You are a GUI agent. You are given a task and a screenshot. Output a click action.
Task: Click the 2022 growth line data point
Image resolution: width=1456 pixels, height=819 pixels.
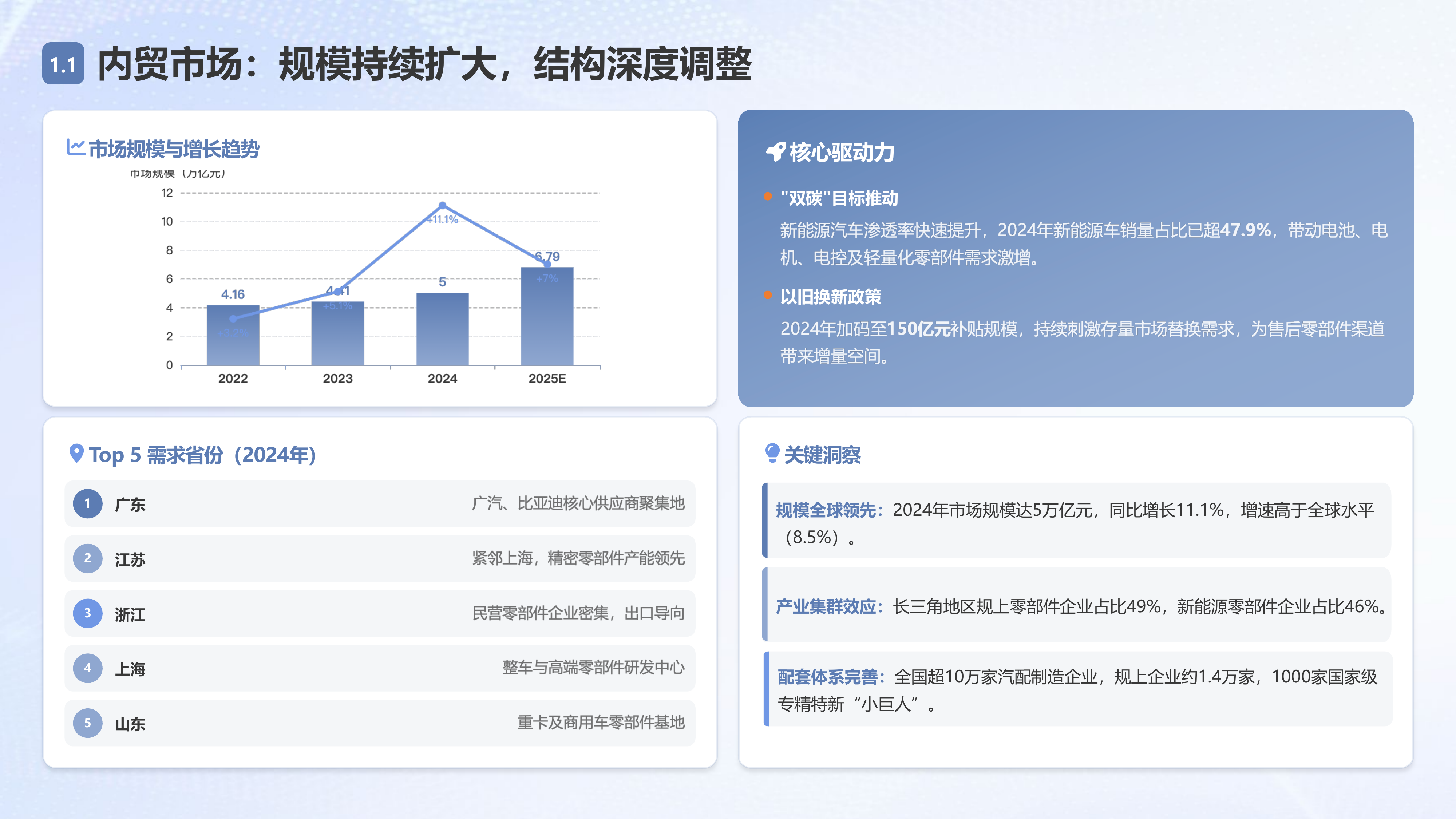click(233, 319)
